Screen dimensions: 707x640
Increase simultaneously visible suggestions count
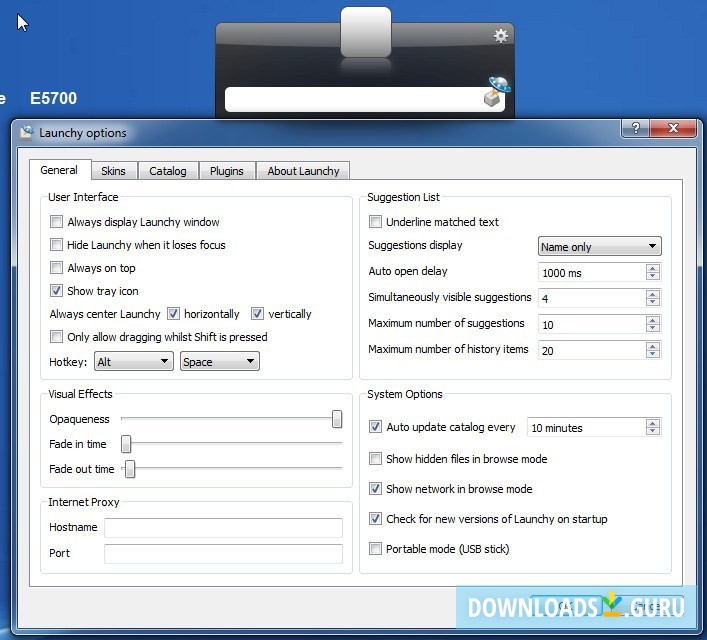tap(652, 294)
